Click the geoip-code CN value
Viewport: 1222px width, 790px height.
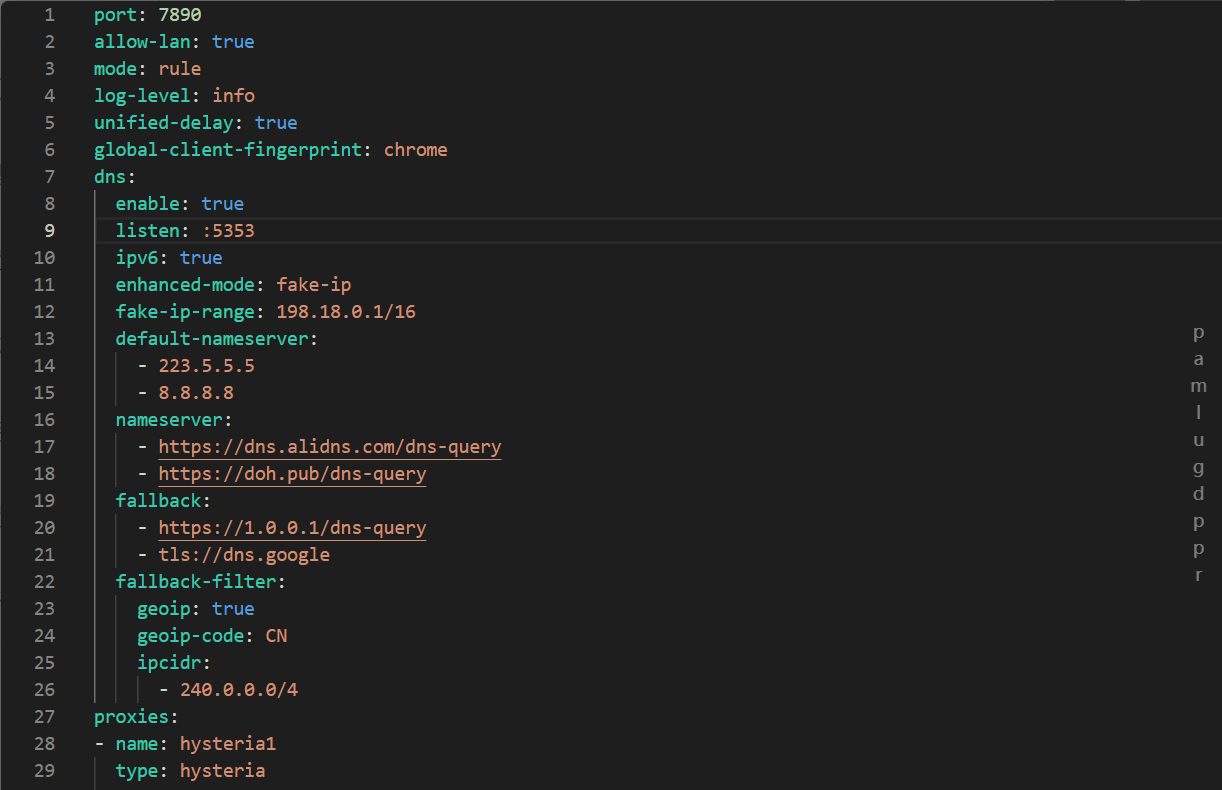pos(276,635)
